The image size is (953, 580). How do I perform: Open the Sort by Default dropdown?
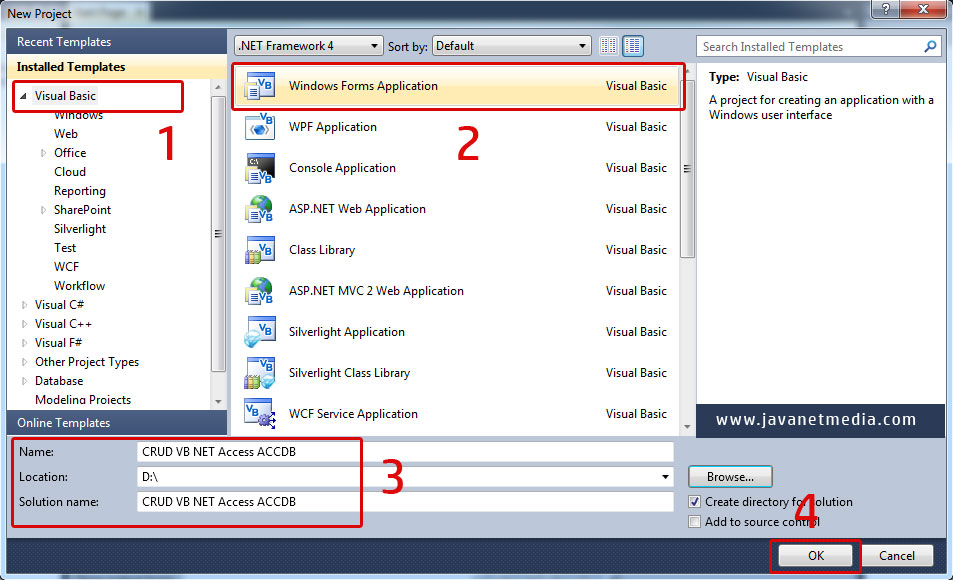click(511, 46)
